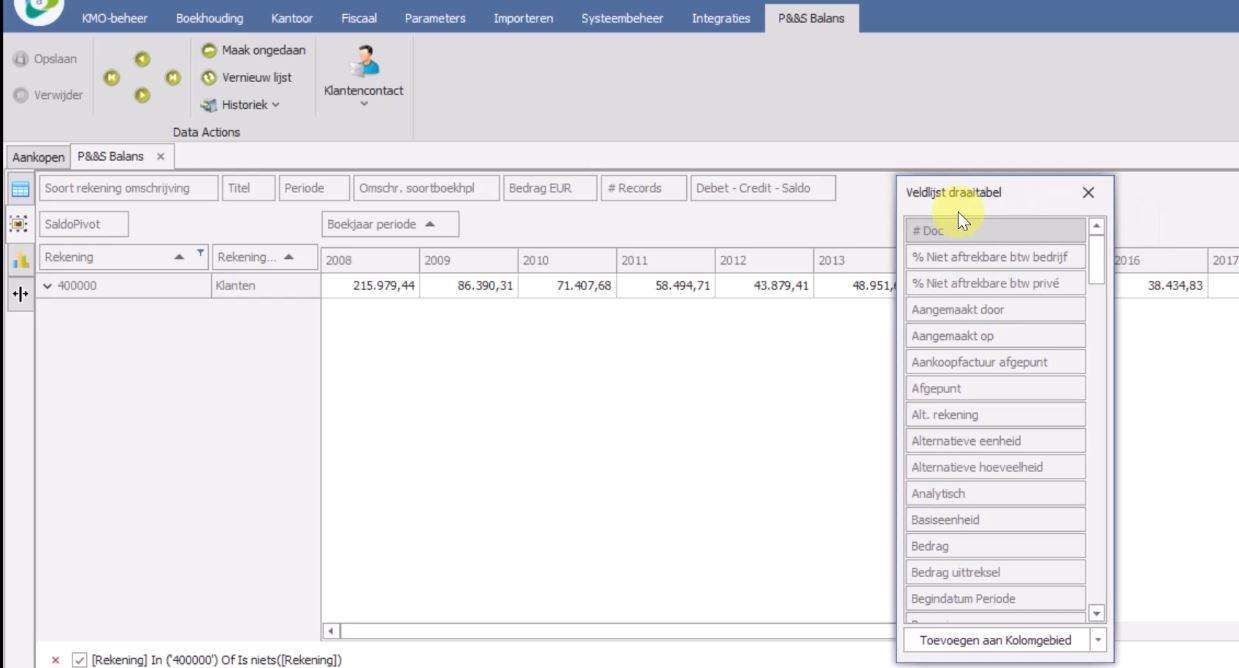Click the filter icon on Rekening column

pyautogui.click(x=200, y=255)
